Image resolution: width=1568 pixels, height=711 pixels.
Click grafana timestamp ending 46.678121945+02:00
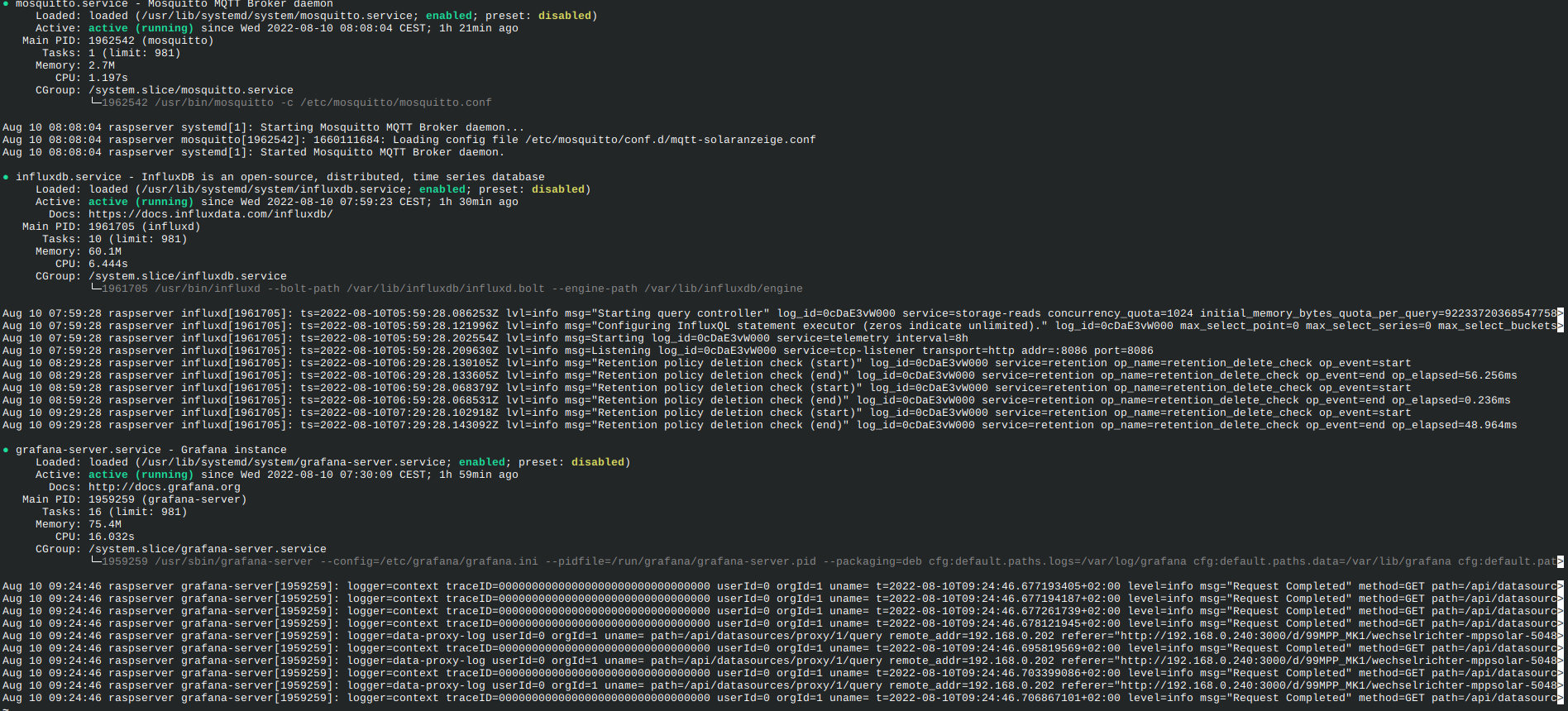tap(998, 623)
